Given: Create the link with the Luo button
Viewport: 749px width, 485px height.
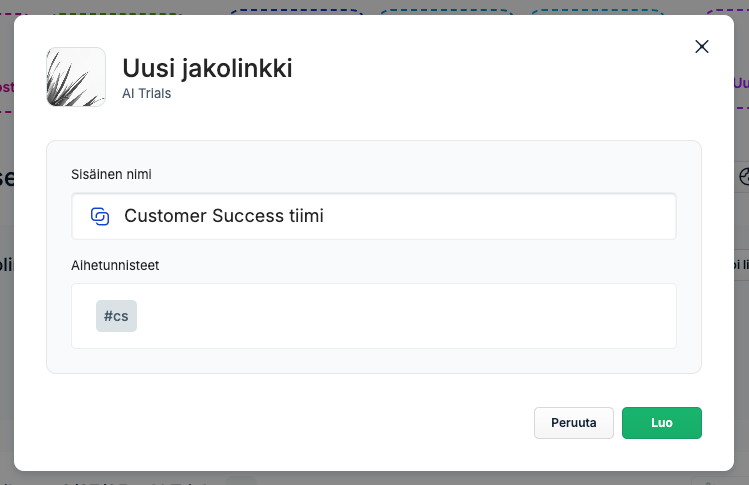Looking at the screenshot, I should click(662, 423).
